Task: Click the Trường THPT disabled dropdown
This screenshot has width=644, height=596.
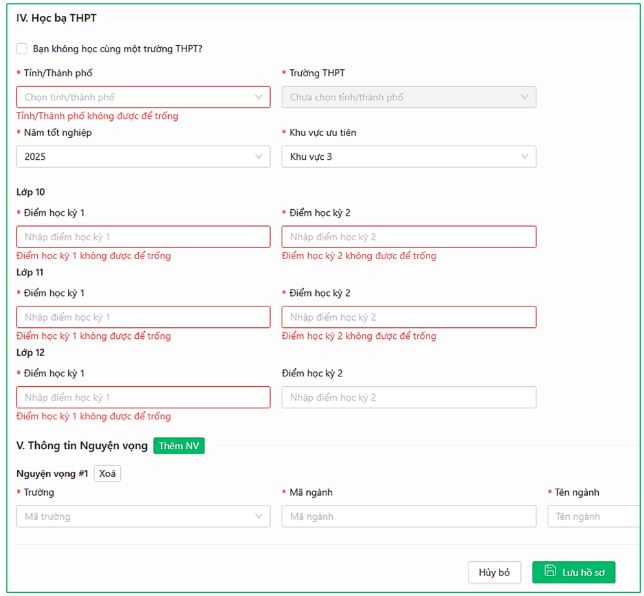Action: pos(408,97)
